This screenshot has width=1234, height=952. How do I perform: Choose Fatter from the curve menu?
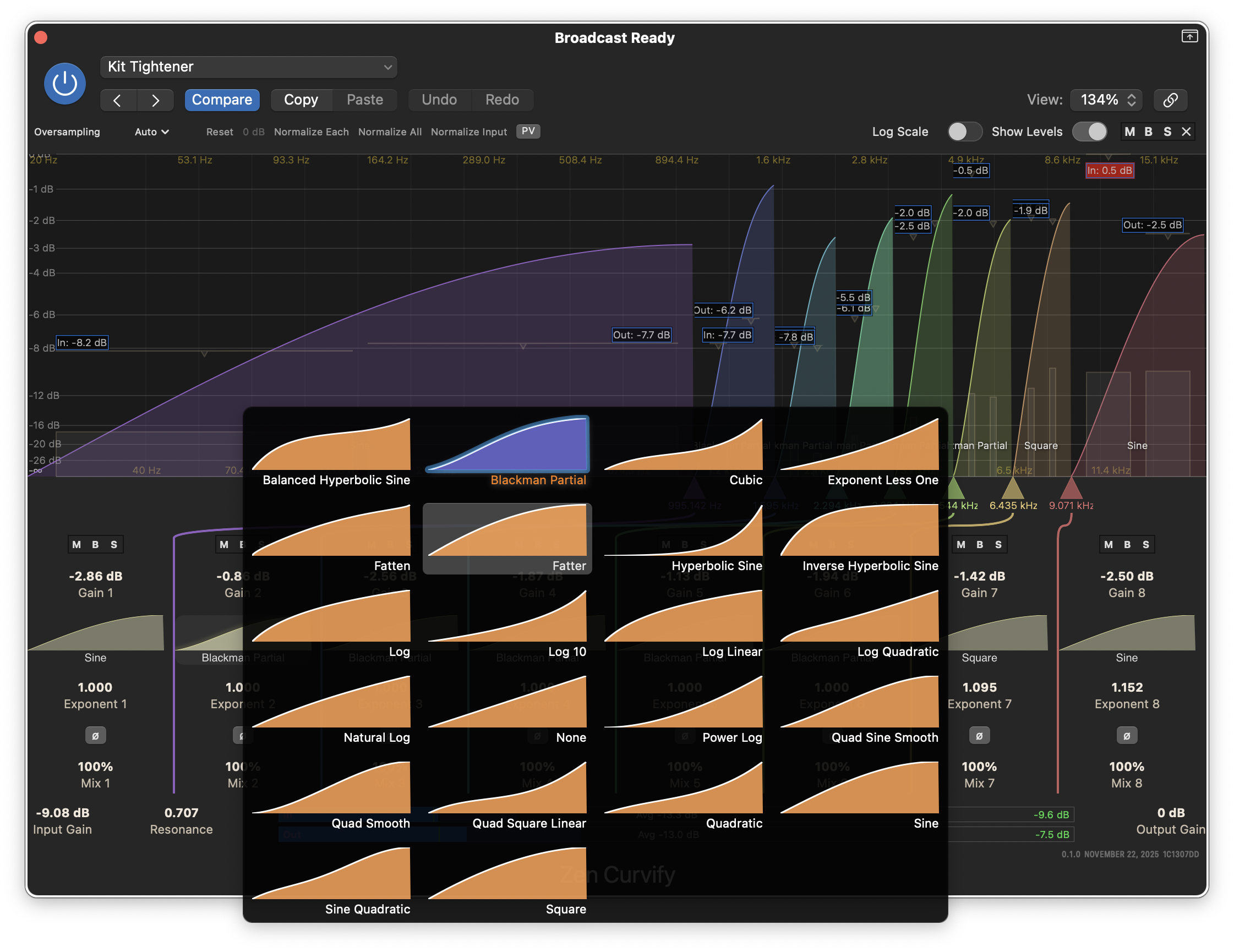pyautogui.click(x=507, y=537)
